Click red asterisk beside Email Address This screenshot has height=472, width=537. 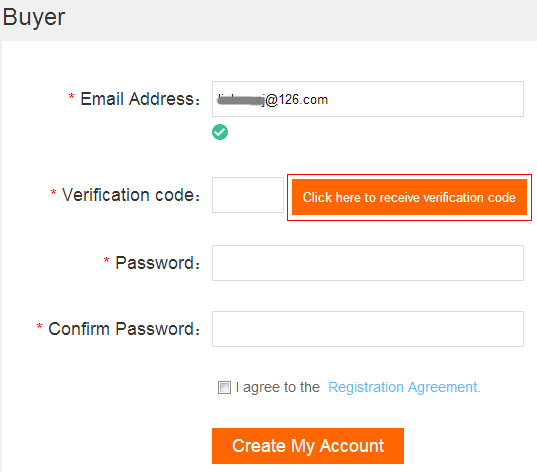[x=71, y=96]
